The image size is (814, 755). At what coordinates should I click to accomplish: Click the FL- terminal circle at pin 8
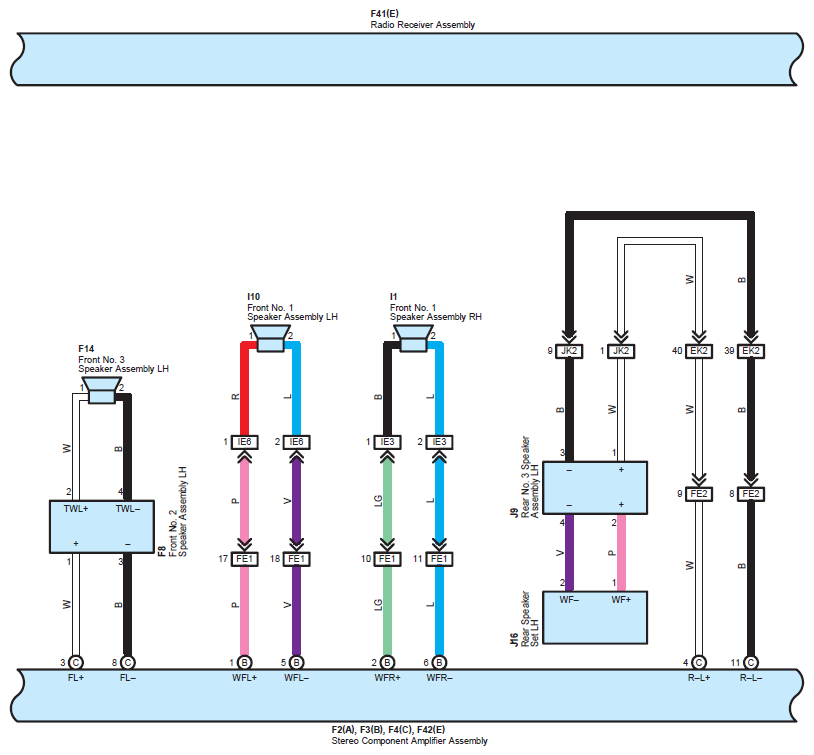pos(127,662)
